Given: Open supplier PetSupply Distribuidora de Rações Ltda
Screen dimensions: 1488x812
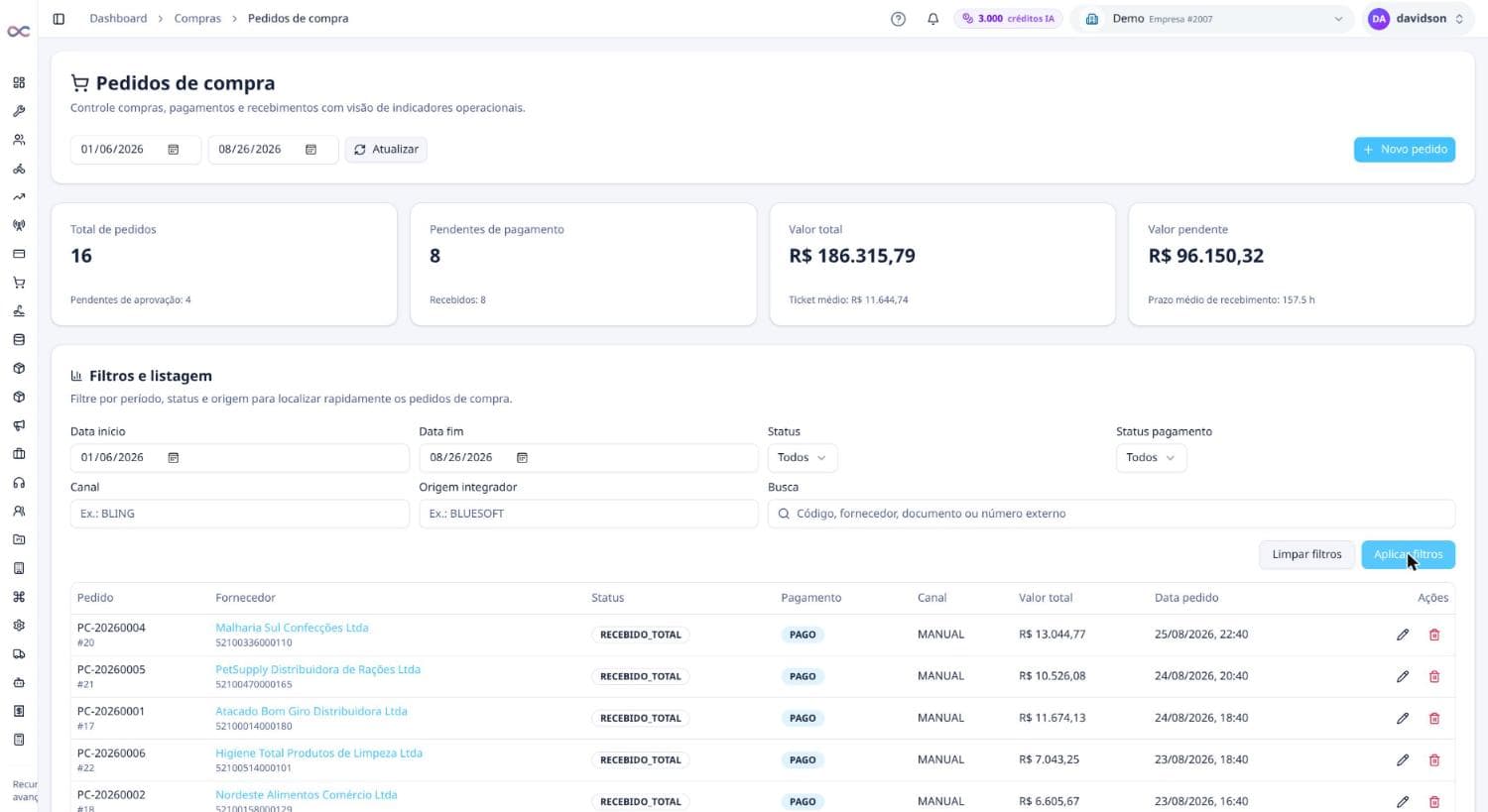Looking at the screenshot, I should (317, 669).
